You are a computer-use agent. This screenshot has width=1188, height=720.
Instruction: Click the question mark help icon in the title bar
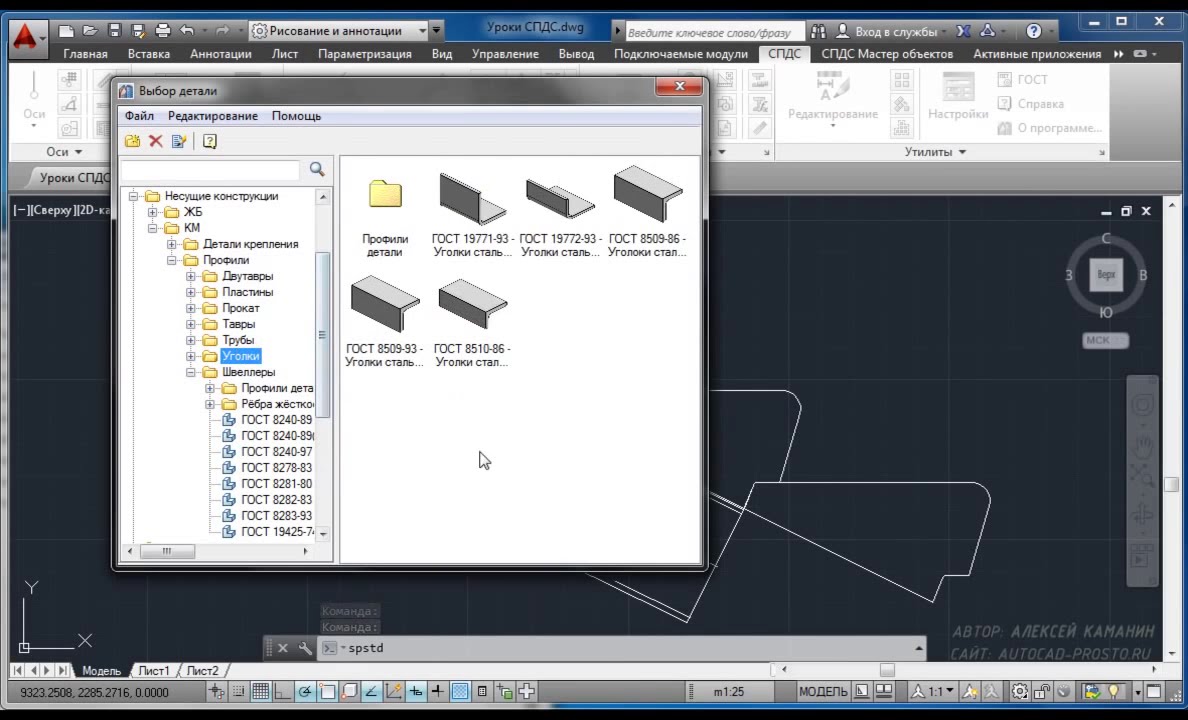[1033, 31]
